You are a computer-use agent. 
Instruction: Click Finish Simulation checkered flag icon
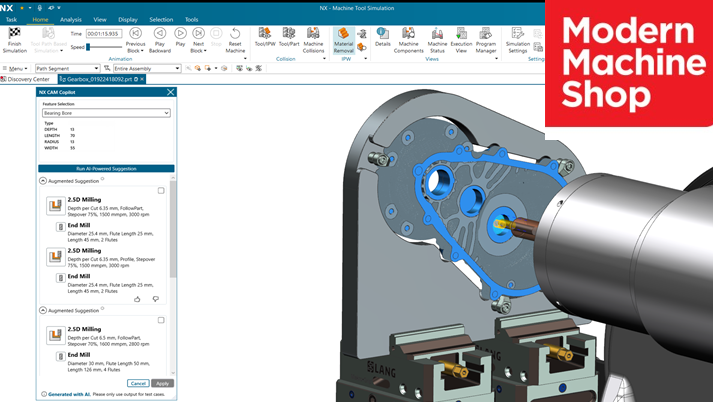pos(14,35)
